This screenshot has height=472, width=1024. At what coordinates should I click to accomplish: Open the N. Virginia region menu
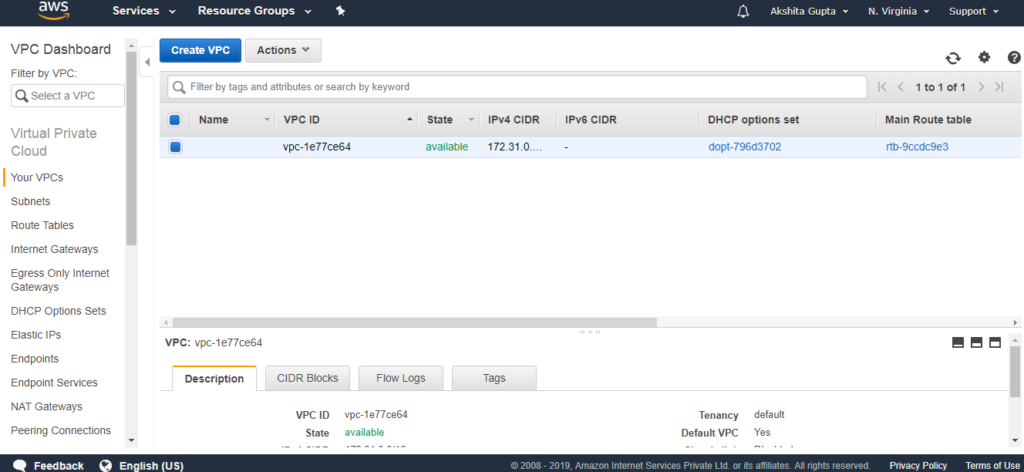(x=899, y=11)
